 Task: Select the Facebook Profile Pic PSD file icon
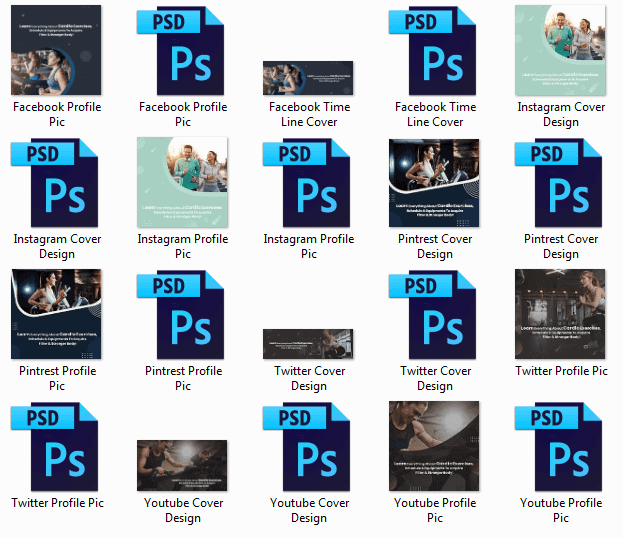pyautogui.click(x=183, y=50)
